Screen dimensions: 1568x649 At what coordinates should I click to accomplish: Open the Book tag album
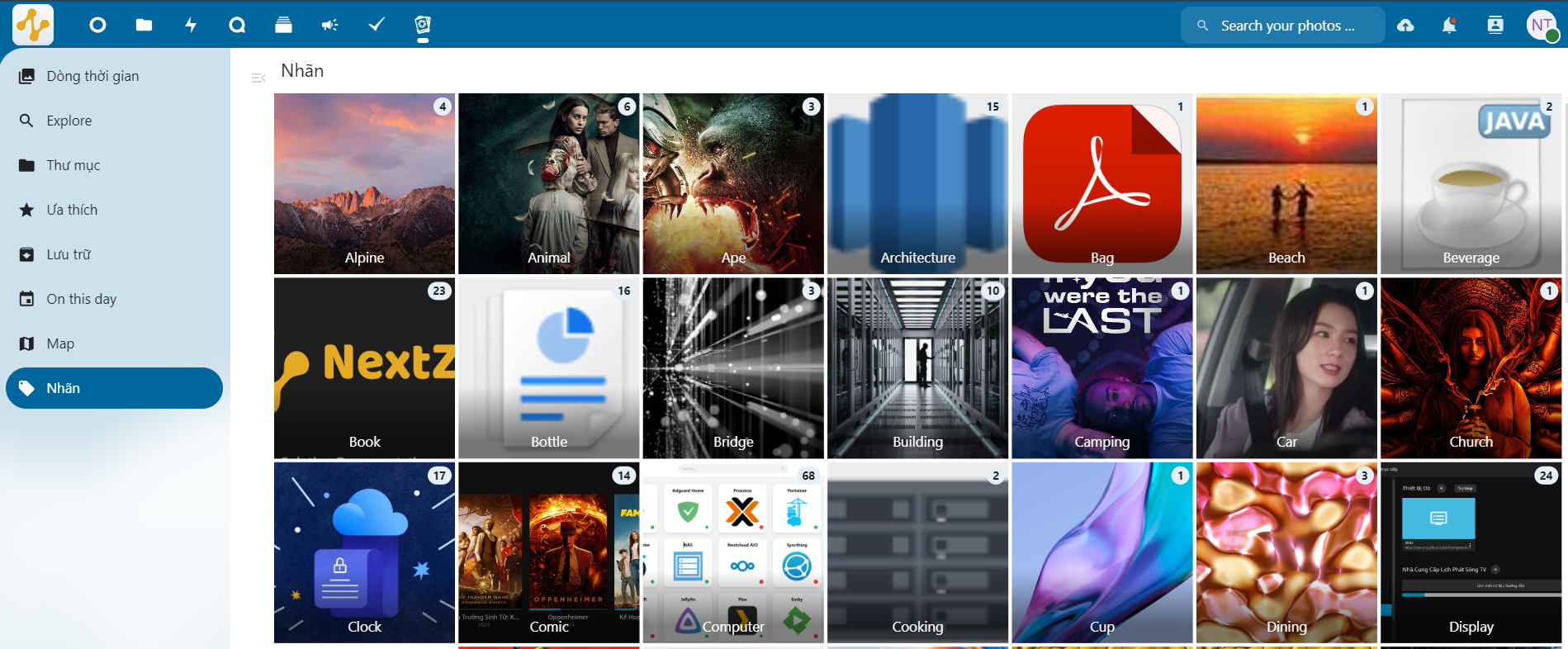(364, 368)
